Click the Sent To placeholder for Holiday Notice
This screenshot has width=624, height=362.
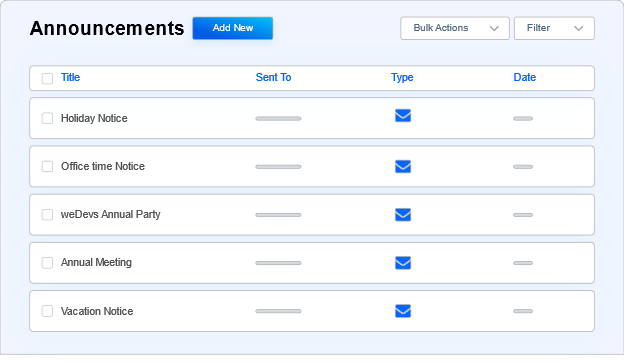point(278,119)
